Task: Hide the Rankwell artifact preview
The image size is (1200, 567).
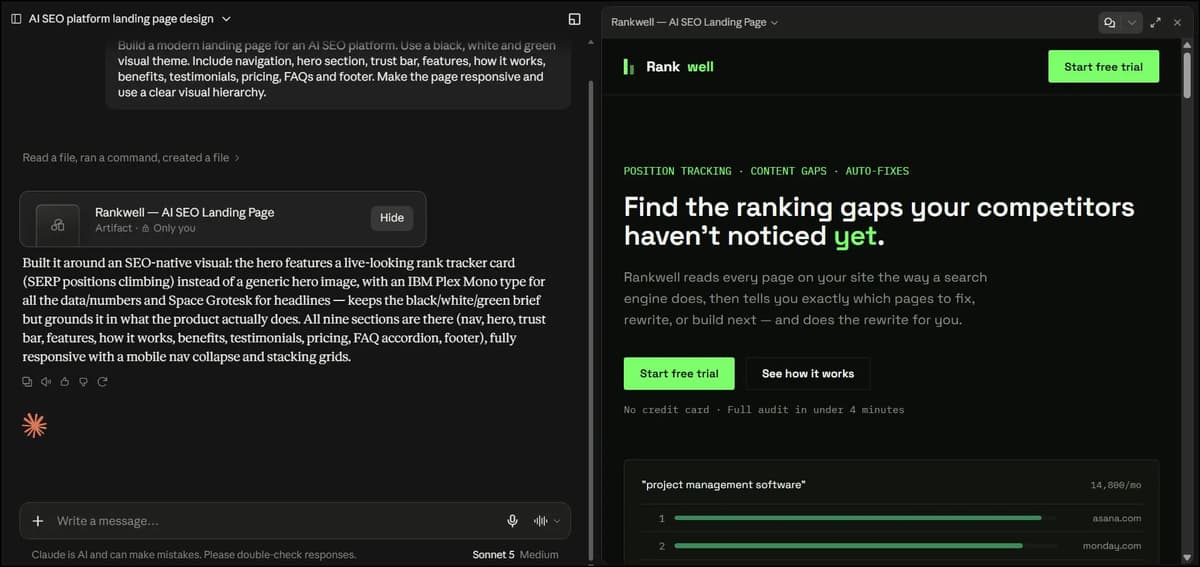Action: 392,218
